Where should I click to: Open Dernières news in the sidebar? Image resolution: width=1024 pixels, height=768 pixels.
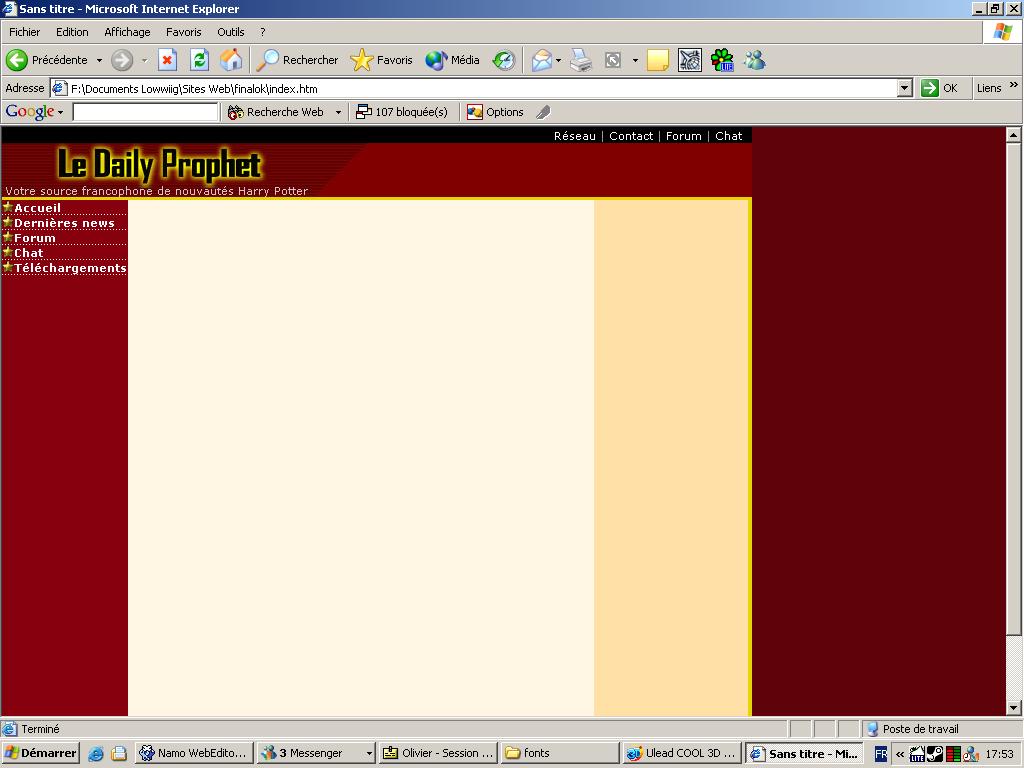[64, 223]
